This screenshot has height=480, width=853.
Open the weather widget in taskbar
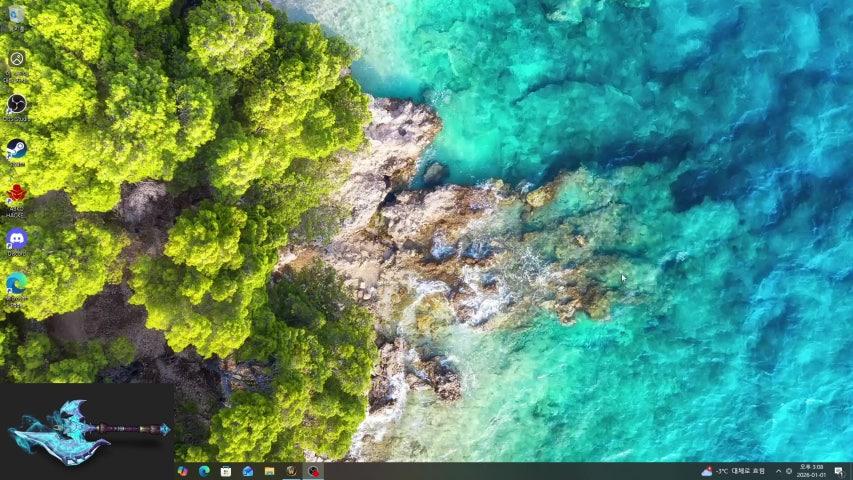(x=734, y=471)
